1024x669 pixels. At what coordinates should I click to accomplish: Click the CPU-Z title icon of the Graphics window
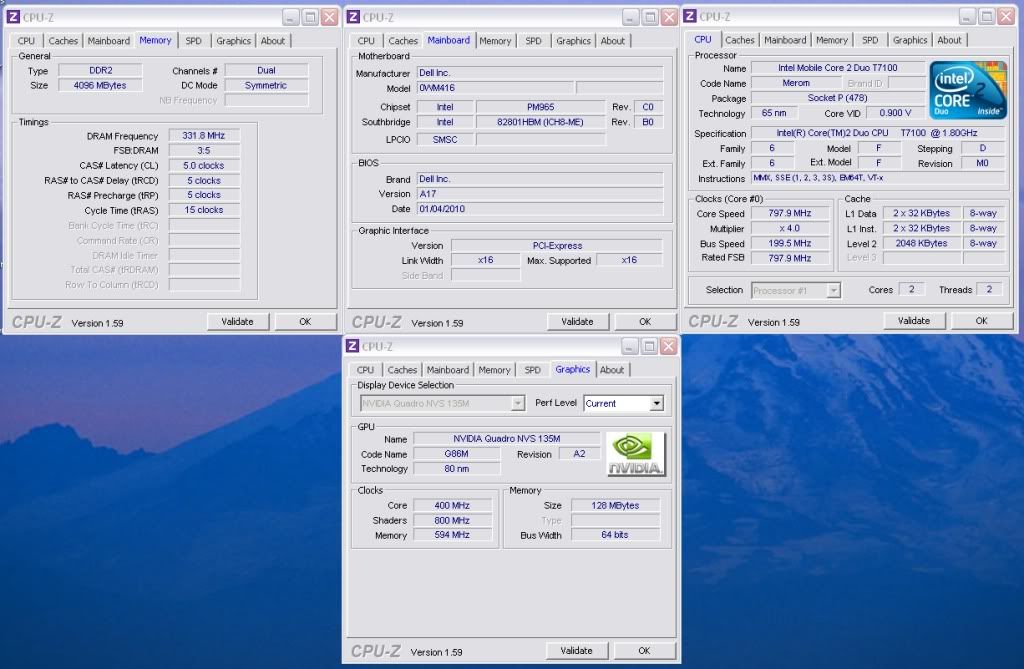pyautogui.click(x=352, y=346)
